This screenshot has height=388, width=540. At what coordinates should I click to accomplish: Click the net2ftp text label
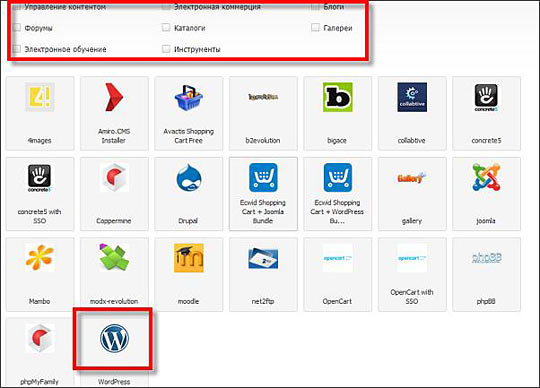click(263, 301)
